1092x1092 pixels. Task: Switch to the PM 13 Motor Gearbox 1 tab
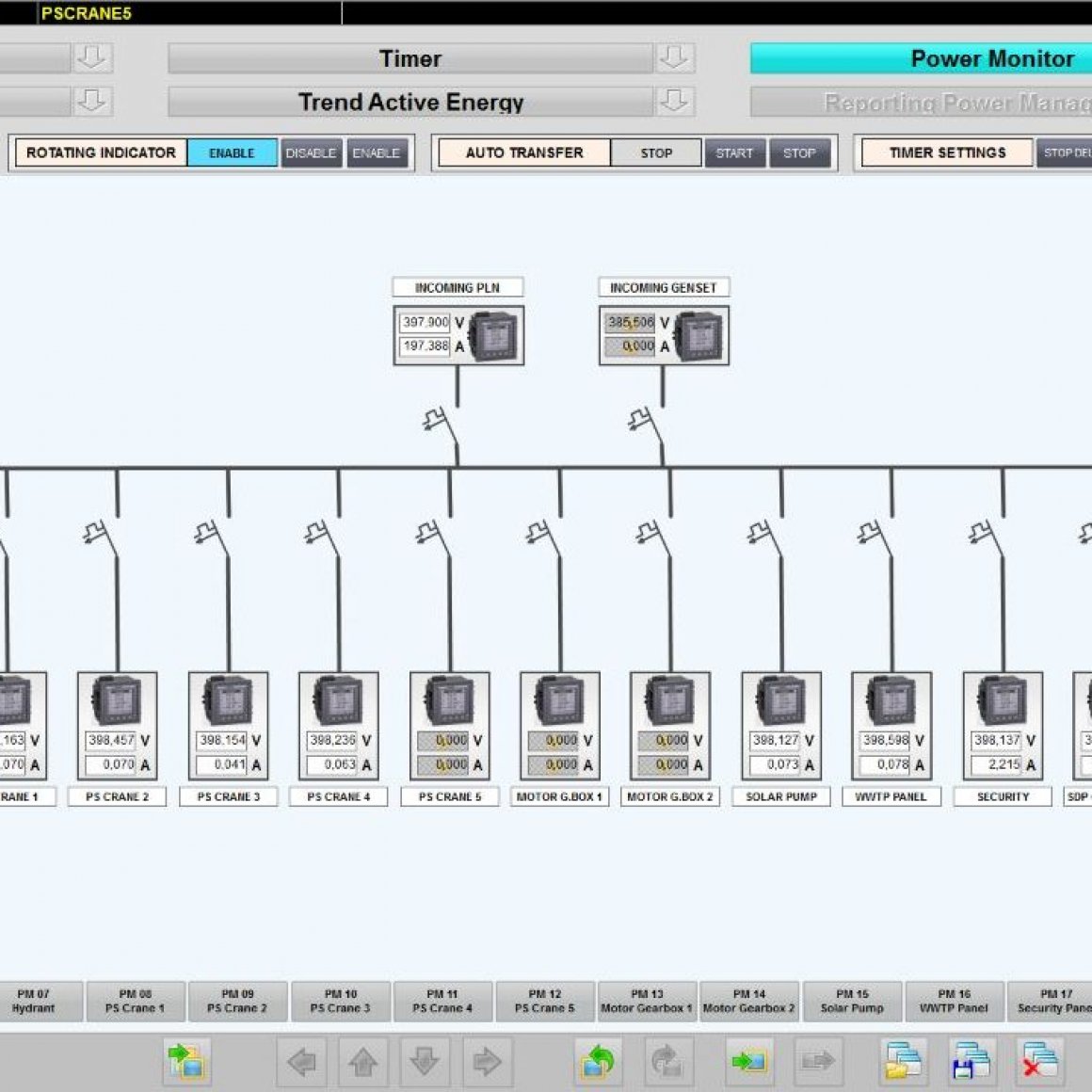click(647, 1001)
